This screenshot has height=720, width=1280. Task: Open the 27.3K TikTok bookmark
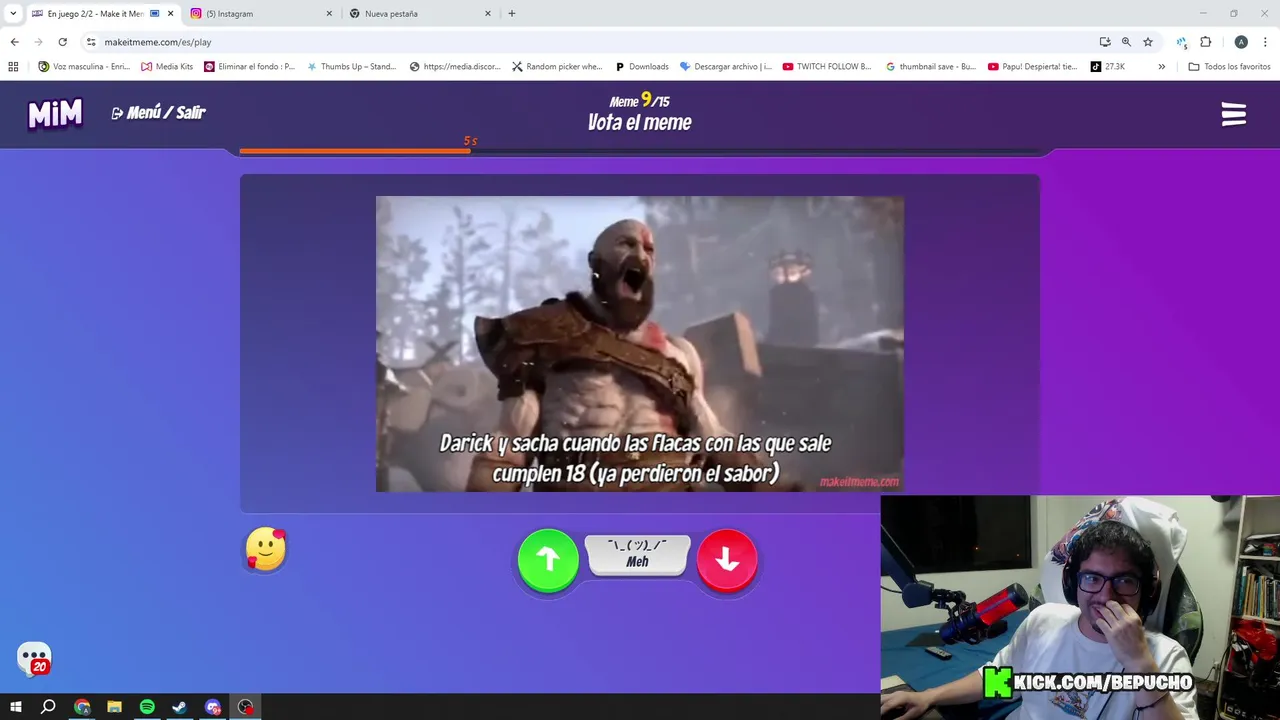[1108, 67]
